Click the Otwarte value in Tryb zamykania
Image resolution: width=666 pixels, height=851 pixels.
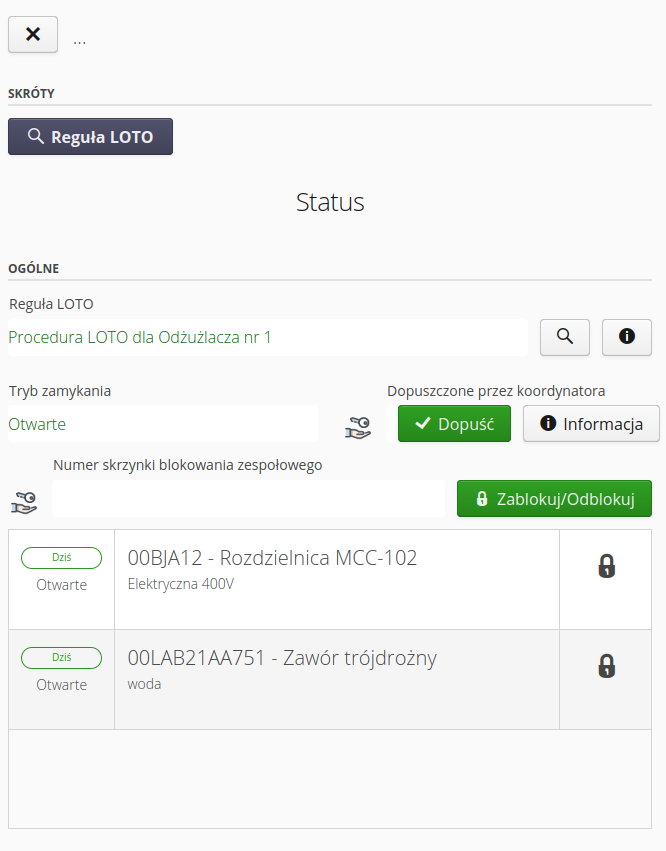pyautogui.click(x=37, y=424)
